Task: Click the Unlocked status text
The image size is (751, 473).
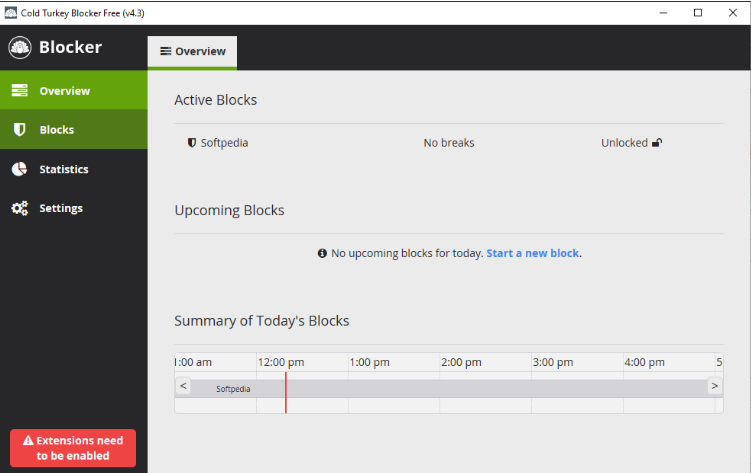Action: [624, 143]
